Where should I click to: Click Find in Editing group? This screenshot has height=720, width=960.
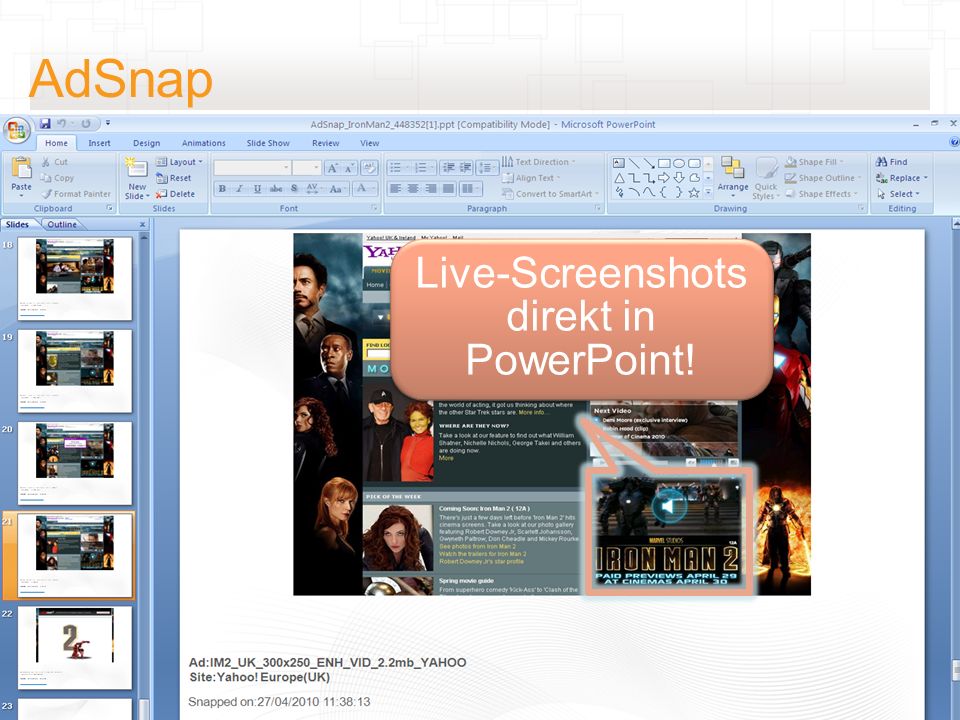pyautogui.click(x=891, y=162)
